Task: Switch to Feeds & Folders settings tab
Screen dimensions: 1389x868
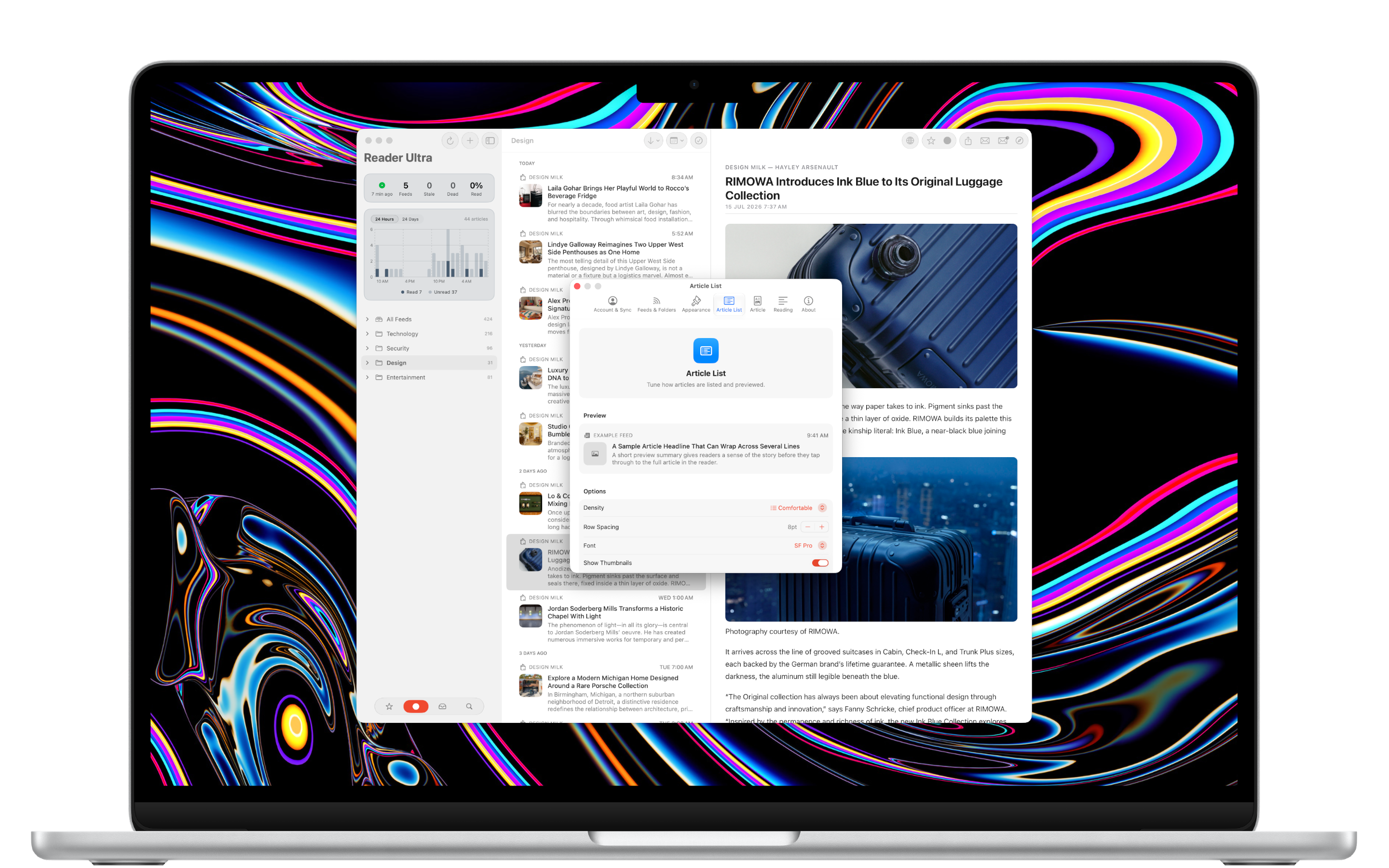Action: coord(656,304)
